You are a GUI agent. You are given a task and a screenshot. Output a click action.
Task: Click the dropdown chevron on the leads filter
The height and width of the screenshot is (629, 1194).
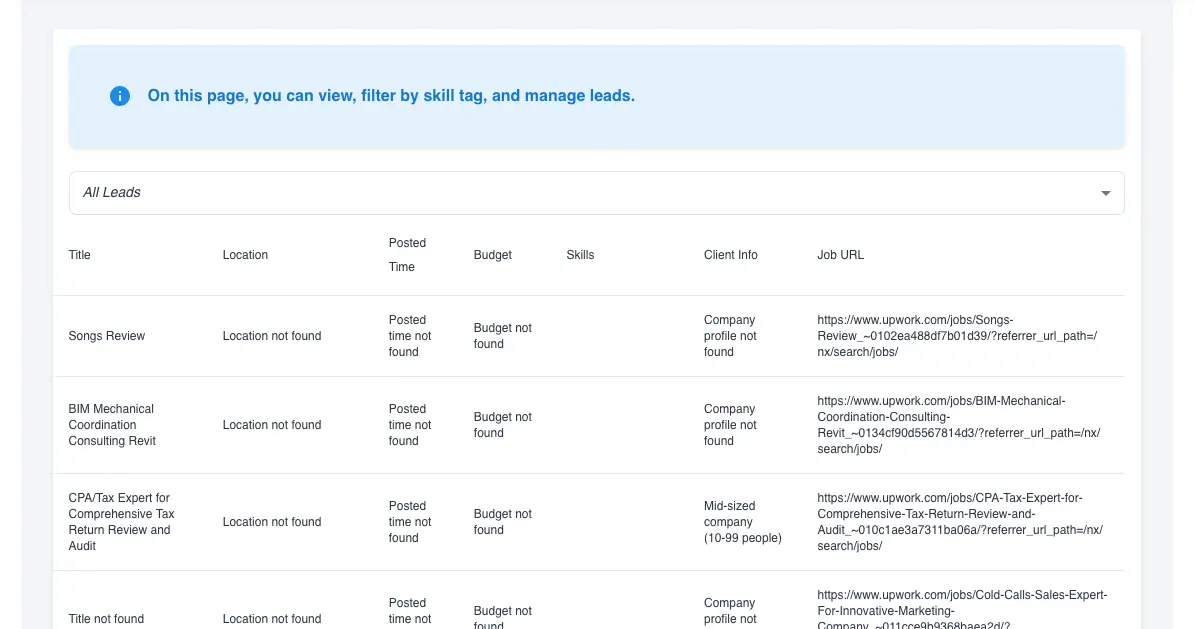pyautogui.click(x=1105, y=192)
